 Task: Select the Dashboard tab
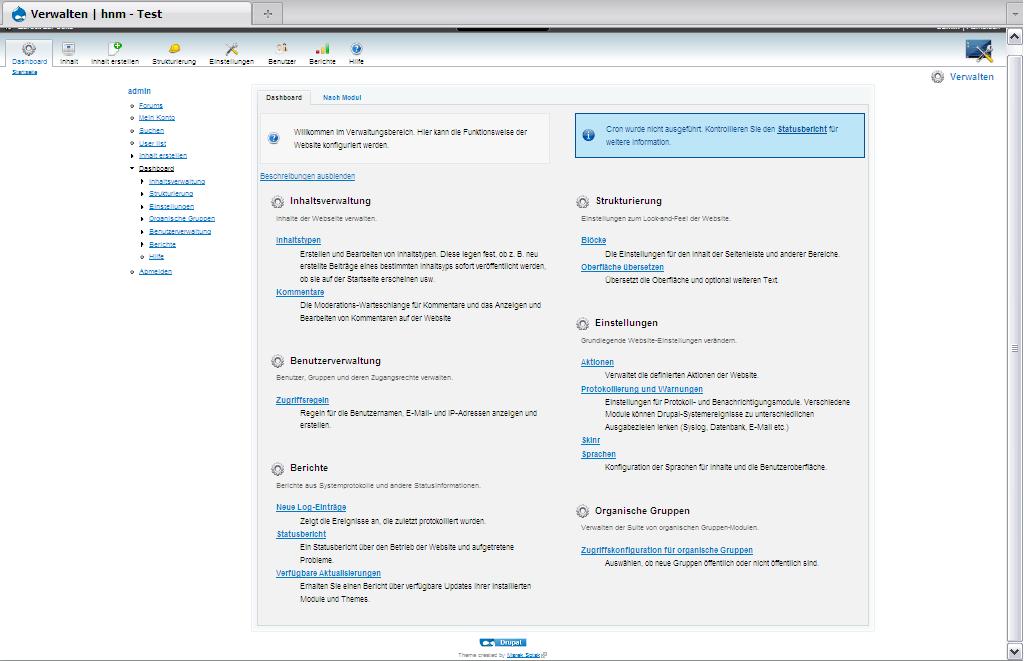[284, 98]
